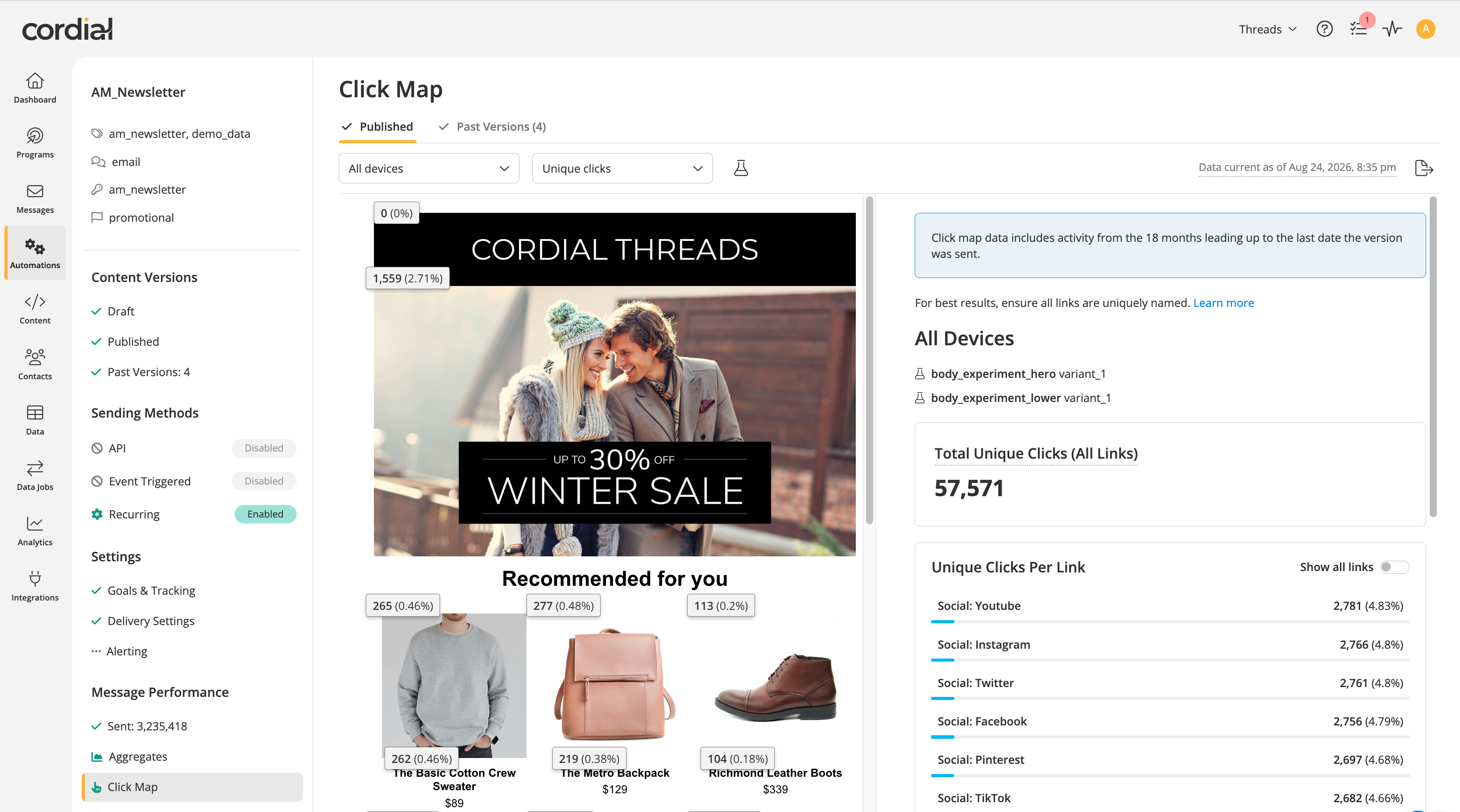The width and height of the screenshot is (1460, 812).
Task: Click the Total Unique Clicks (All Links) heading
Action: pyautogui.click(x=1036, y=453)
